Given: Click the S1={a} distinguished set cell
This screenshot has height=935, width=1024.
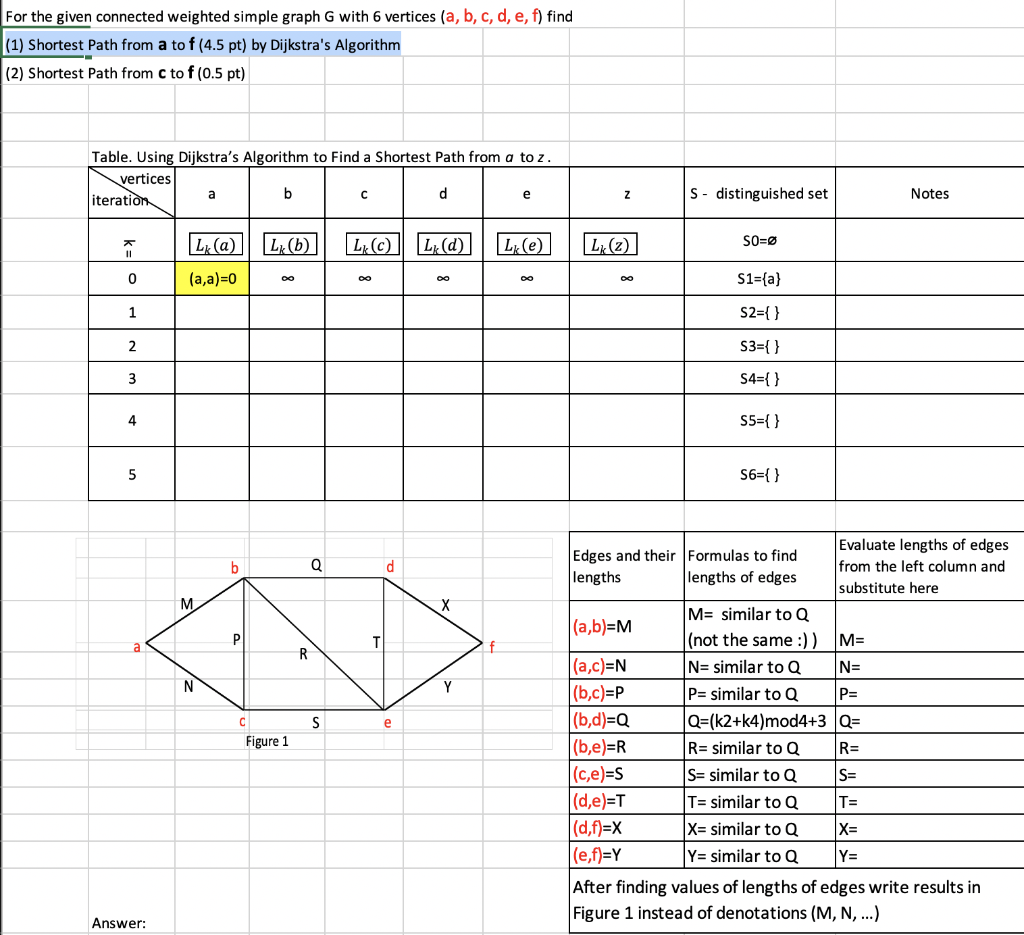Looking at the screenshot, I should point(758,278).
